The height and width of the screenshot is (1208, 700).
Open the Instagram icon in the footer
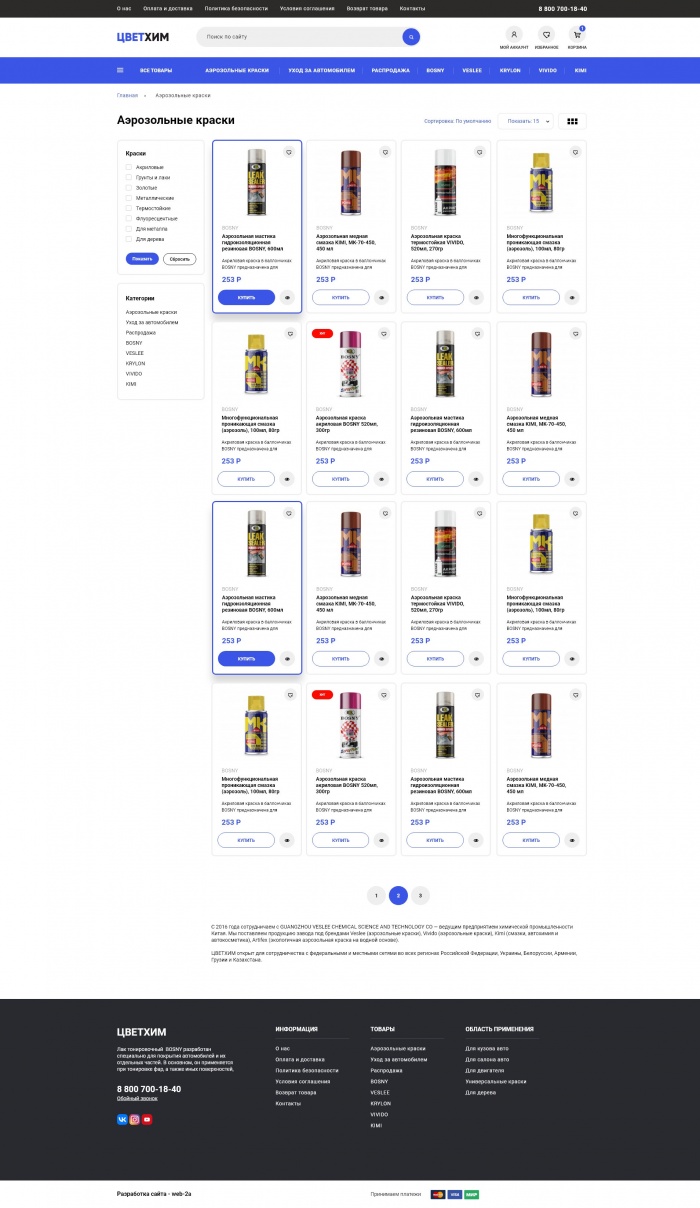(134, 1119)
